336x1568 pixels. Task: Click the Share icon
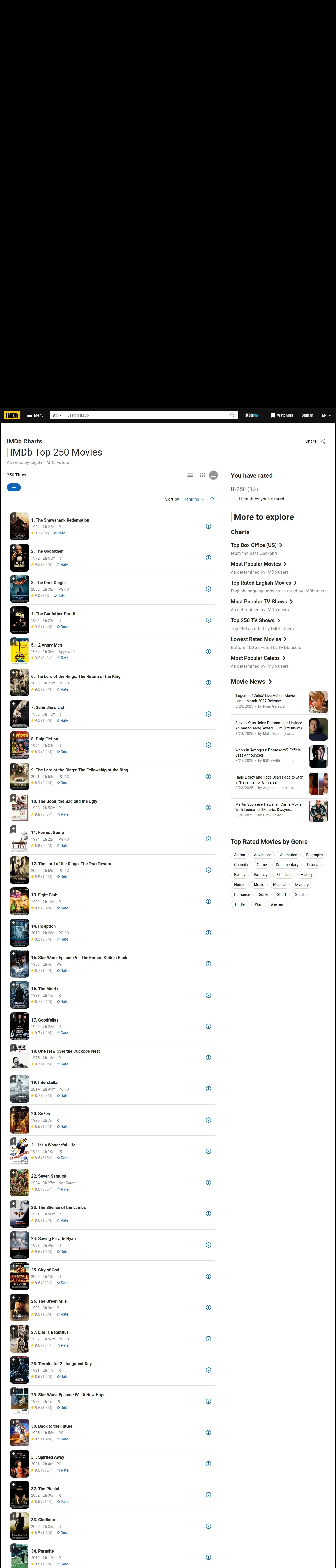323,441
